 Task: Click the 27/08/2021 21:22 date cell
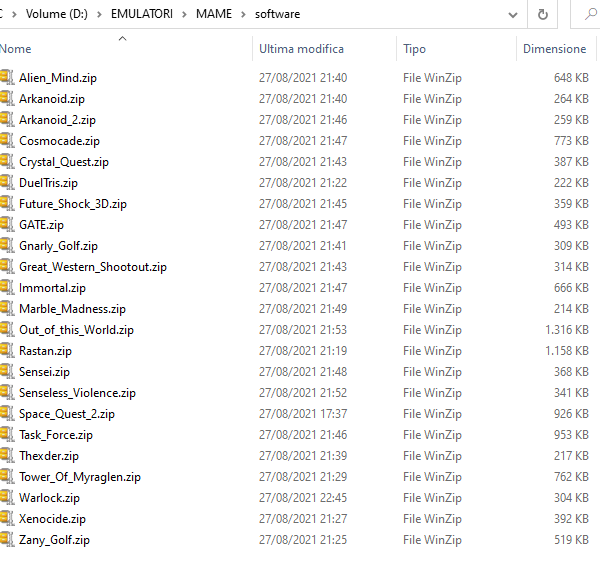click(x=303, y=183)
